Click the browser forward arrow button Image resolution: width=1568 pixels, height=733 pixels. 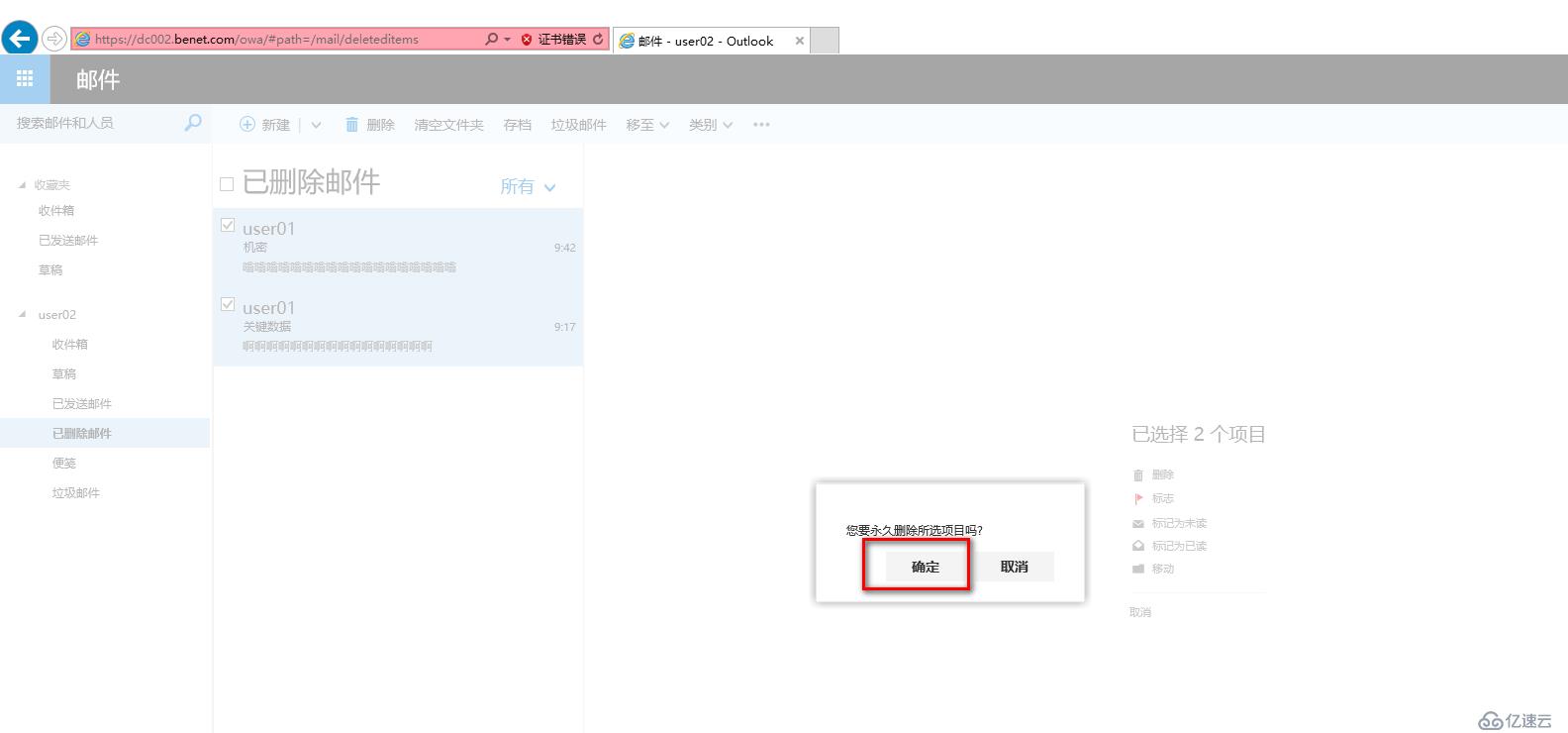[x=54, y=39]
